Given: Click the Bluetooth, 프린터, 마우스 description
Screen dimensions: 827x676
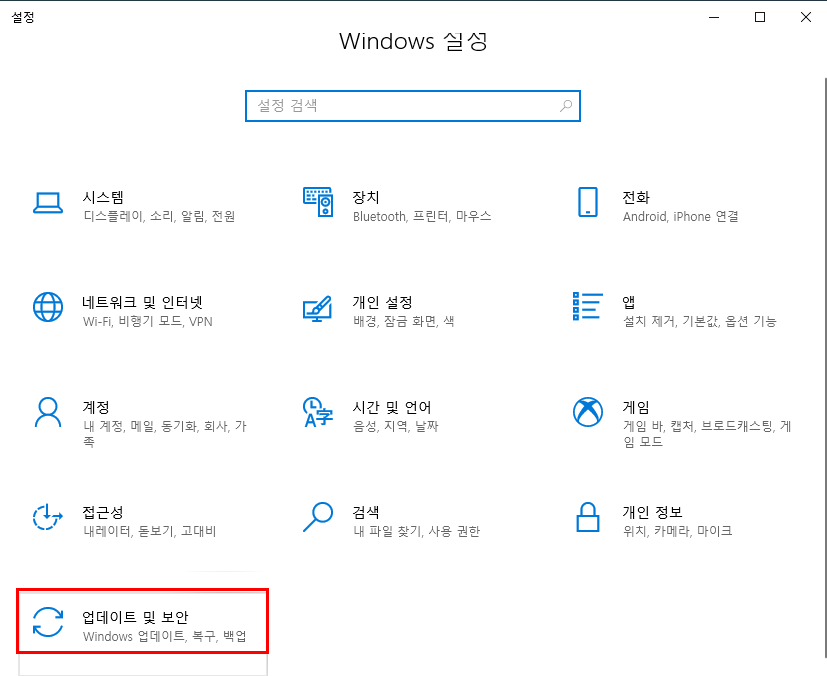Looking at the screenshot, I should click(x=422, y=216).
